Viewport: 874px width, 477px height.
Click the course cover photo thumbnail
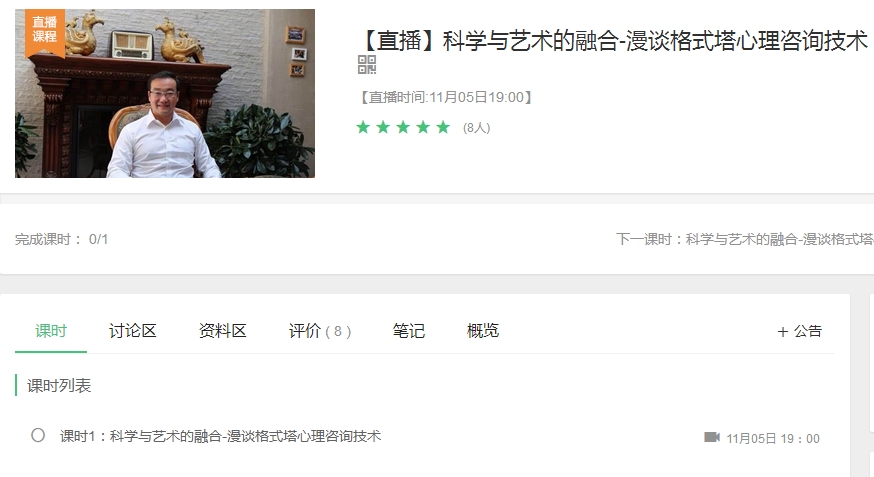pyautogui.click(x=165, y=94)
